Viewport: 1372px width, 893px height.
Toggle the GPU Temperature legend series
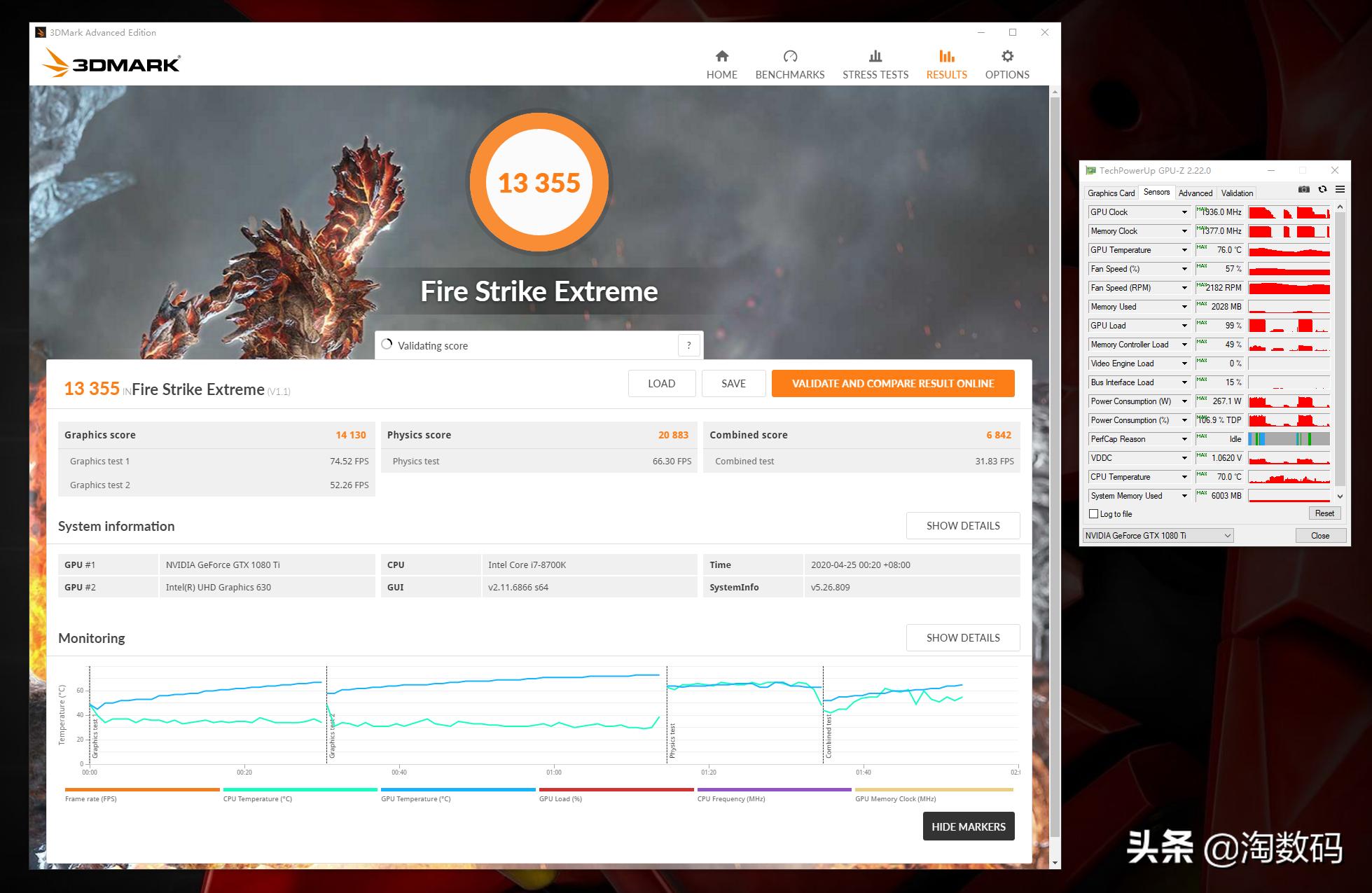(x=415, y=798)
